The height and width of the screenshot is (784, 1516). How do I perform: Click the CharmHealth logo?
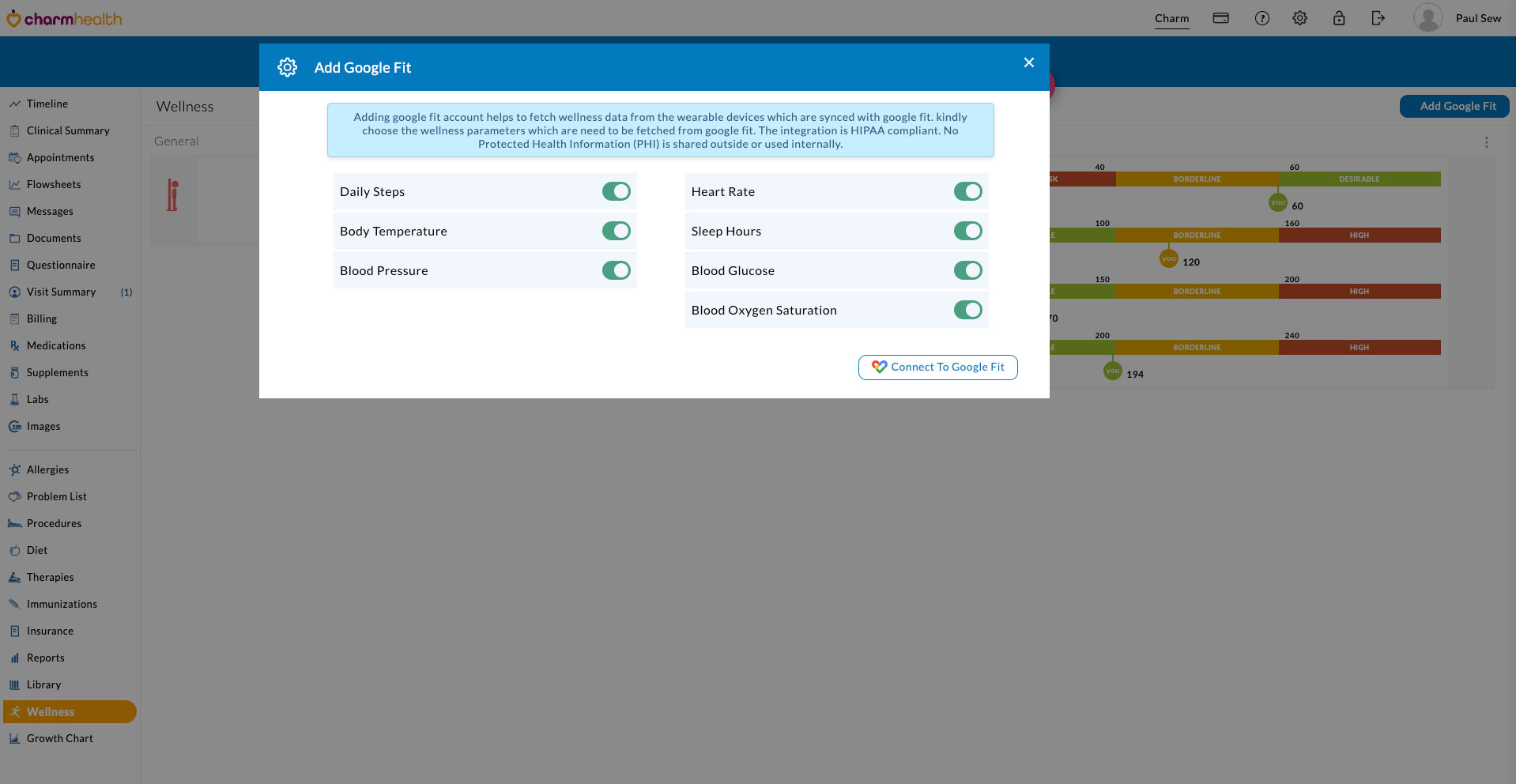click(65, 18)
